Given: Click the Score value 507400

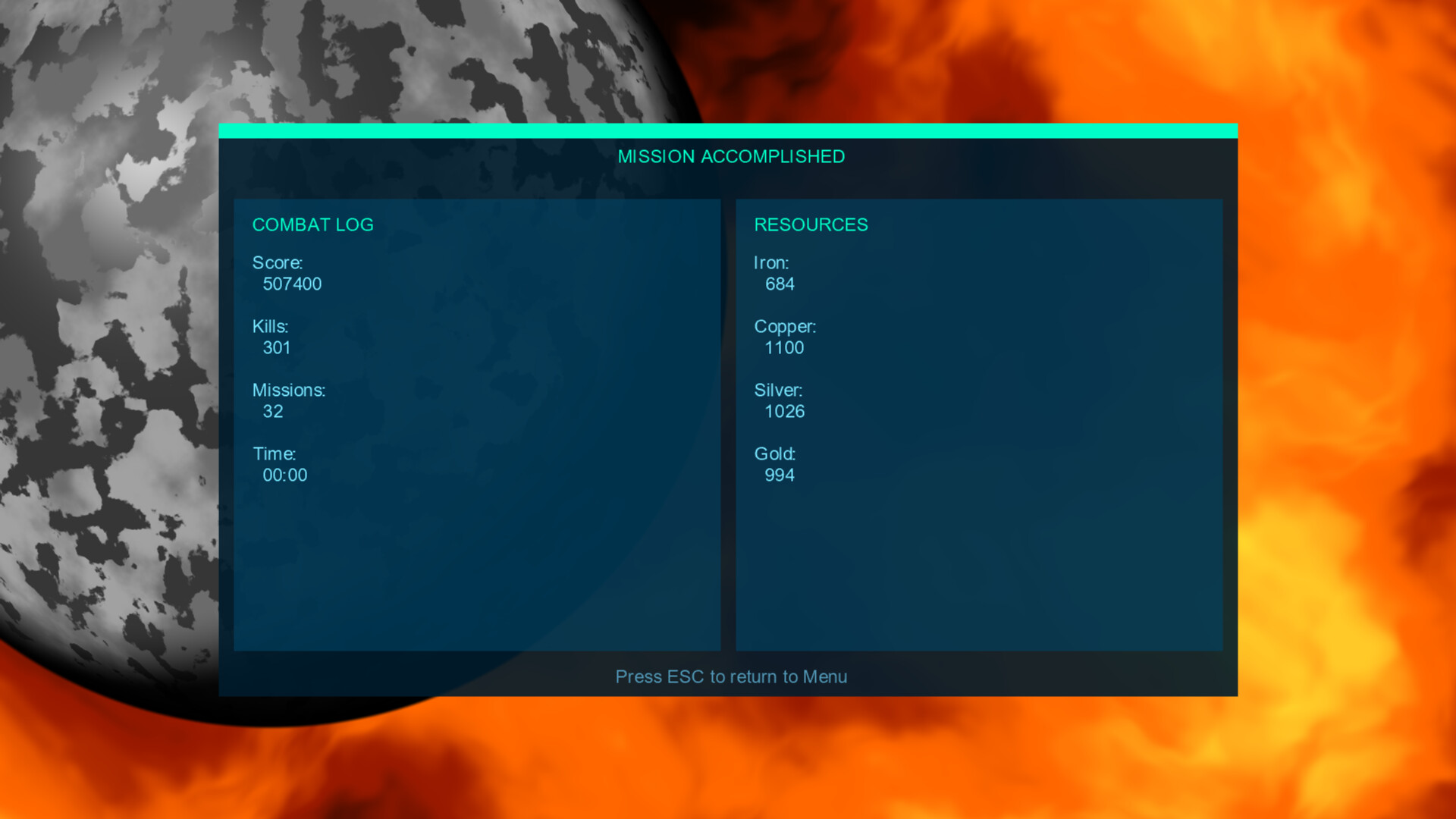Looking at the screenshot, I should [x=292, y=284].
